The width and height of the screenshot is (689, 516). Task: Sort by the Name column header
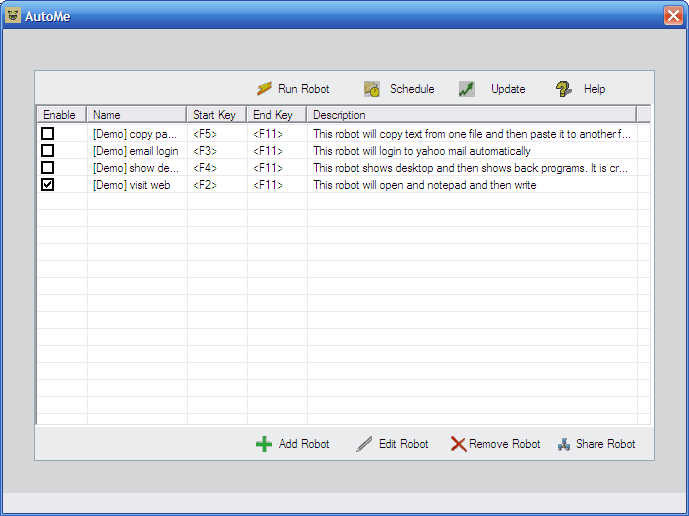[x=137, y=114]
